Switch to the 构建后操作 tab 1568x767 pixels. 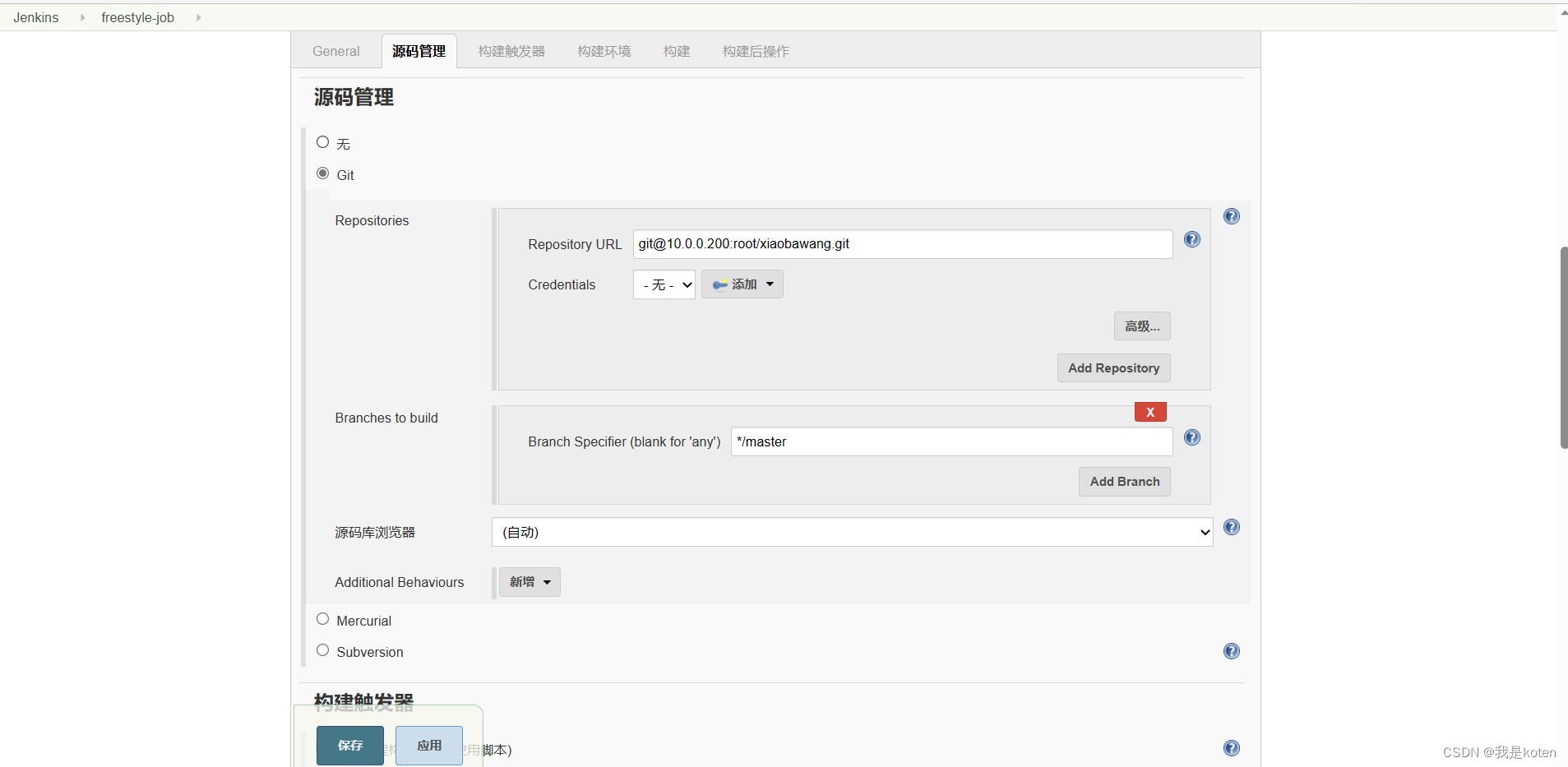pyautogui.click(x=756, y=51)
